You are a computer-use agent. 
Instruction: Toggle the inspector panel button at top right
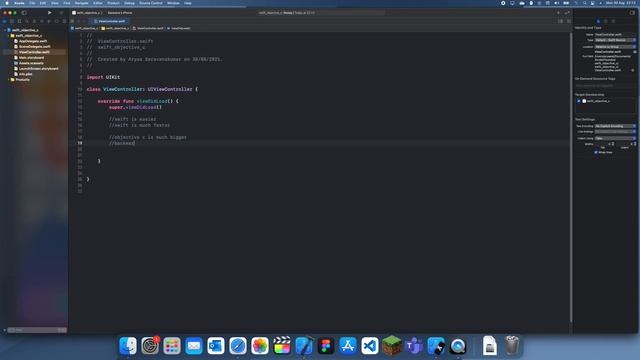click(632, 13)
